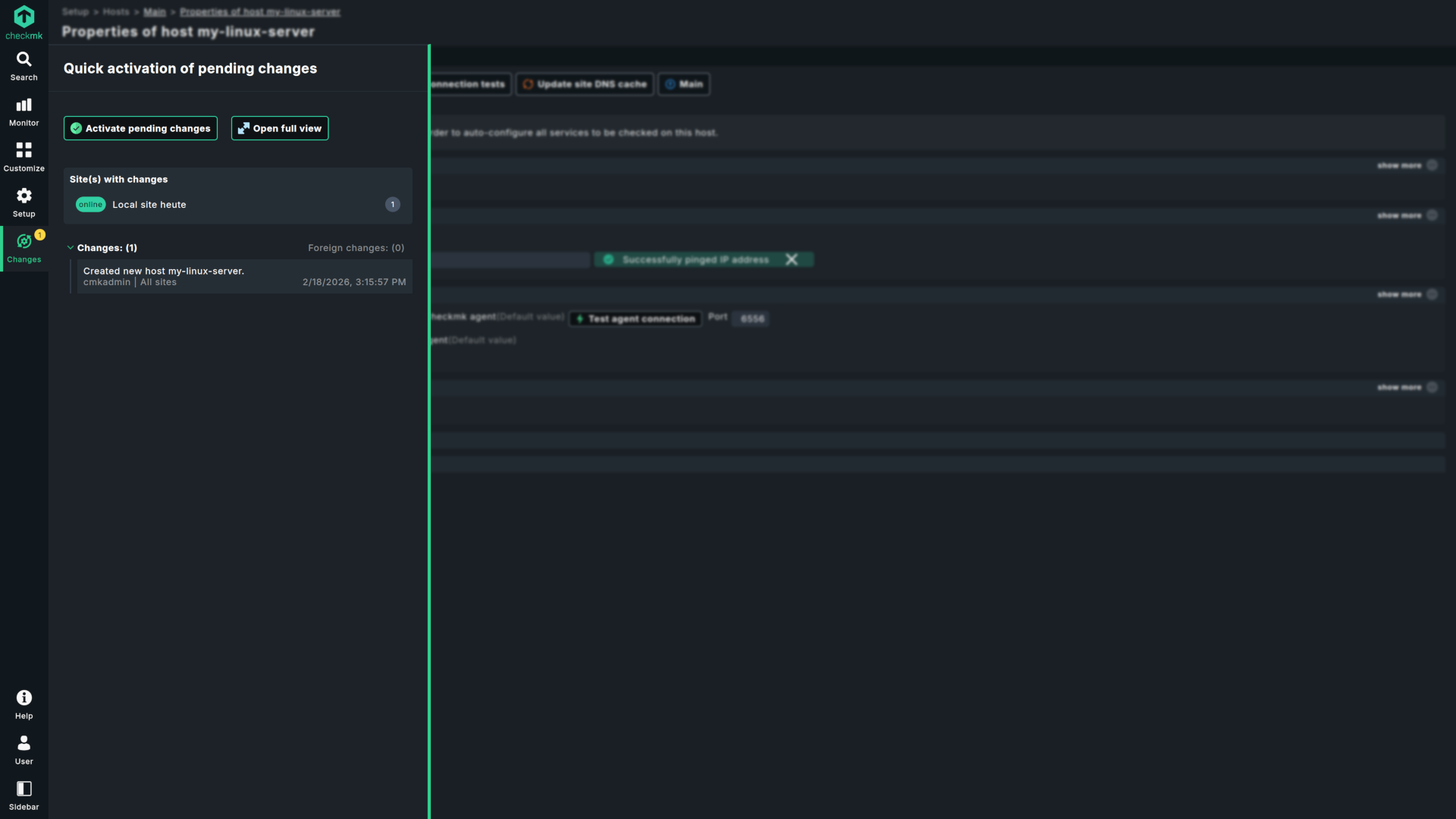
Task: Click Activate pending changes button
Action: coord(140,128)
